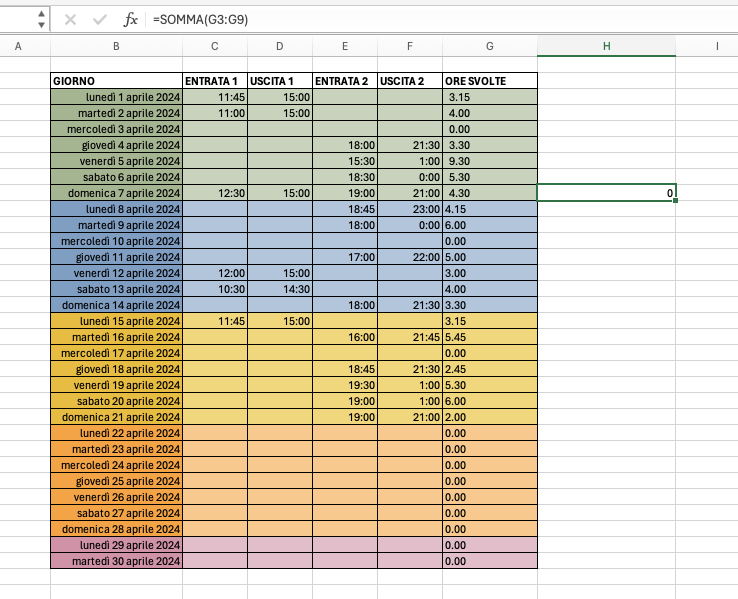Select cell domenica 14 aprile 2024

(116, 305)
